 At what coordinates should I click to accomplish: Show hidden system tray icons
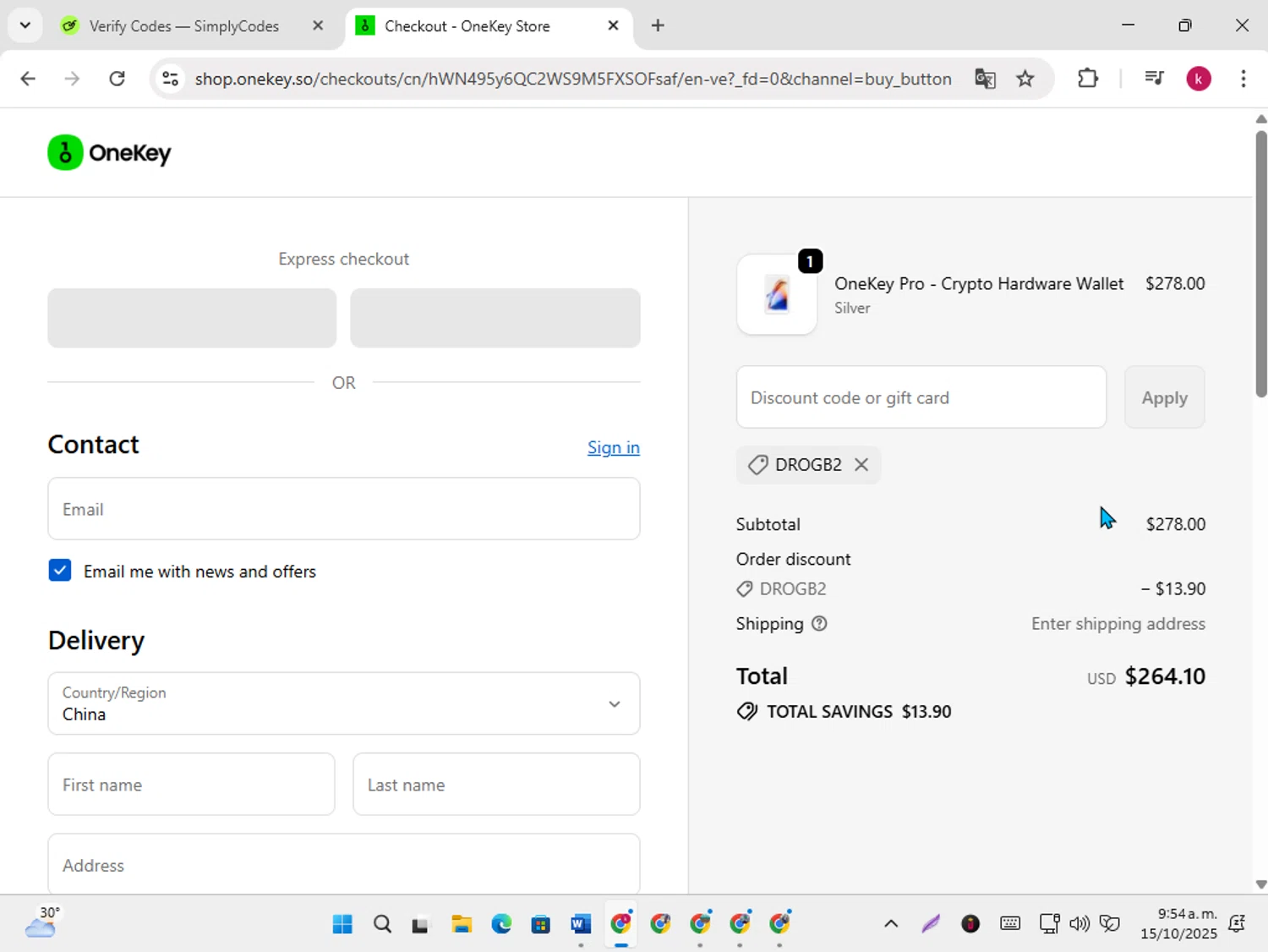click(891, 924)
